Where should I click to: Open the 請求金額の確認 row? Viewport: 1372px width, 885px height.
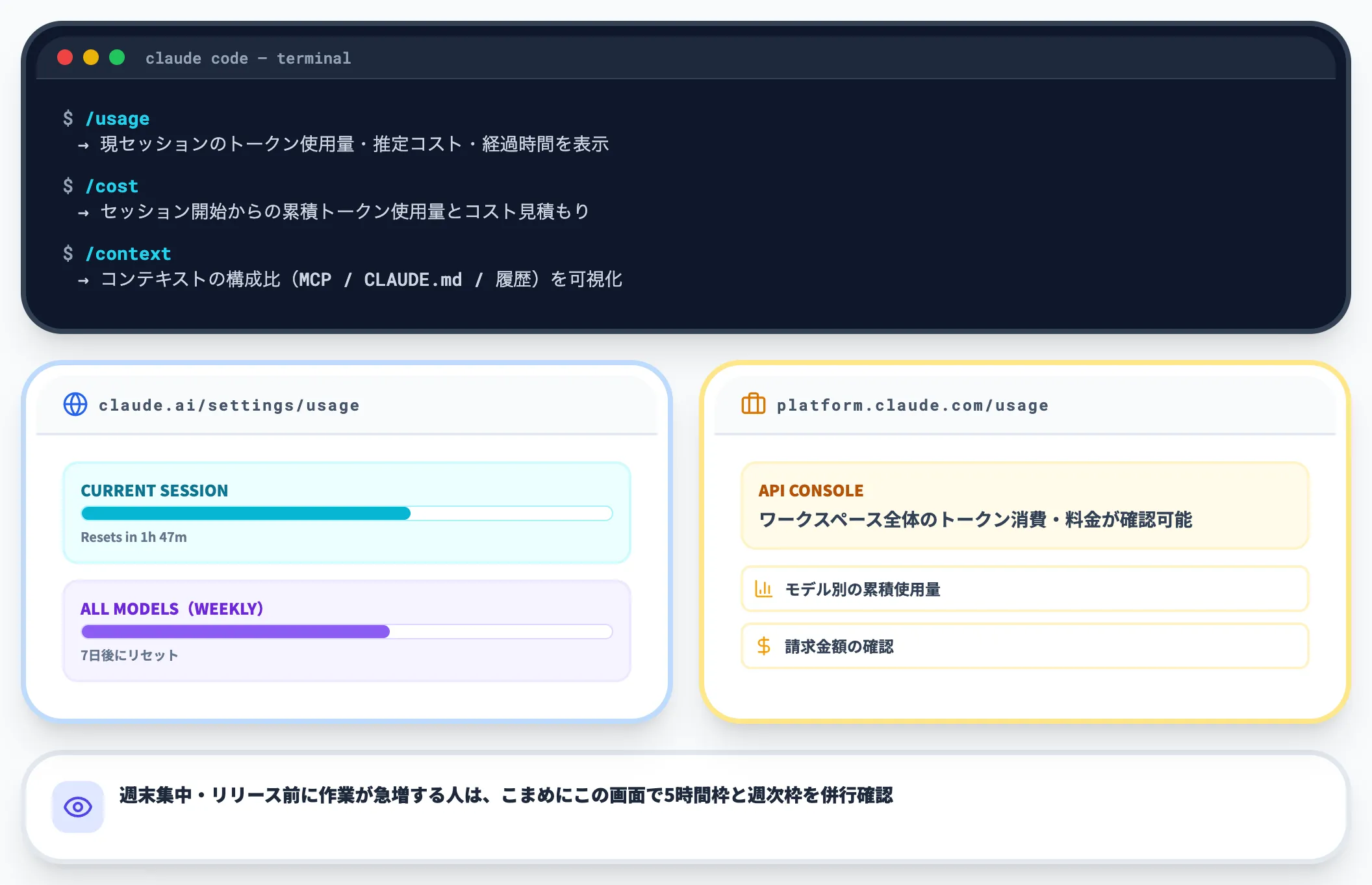tap(1025, 647)
